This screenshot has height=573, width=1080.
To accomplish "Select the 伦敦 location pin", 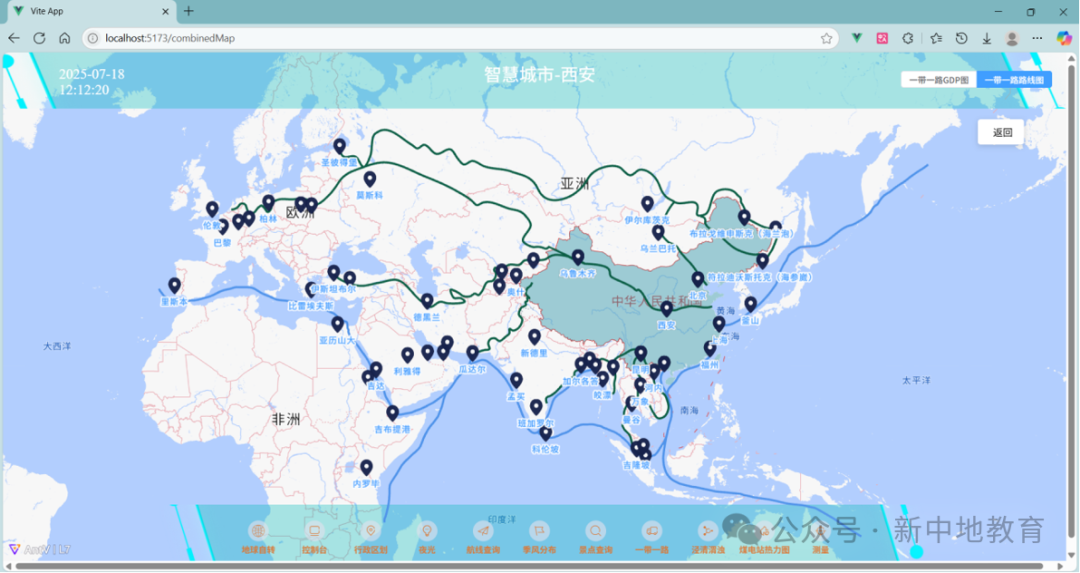I will 212,209.
